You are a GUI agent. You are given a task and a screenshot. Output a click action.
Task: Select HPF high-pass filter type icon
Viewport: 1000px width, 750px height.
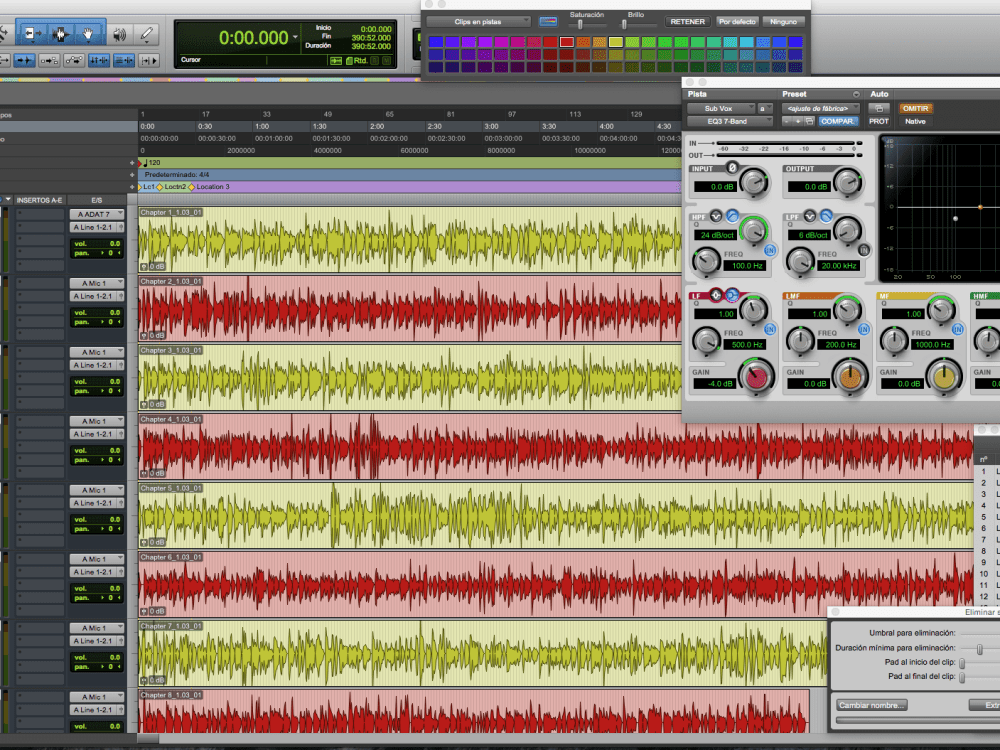point(732,216)
